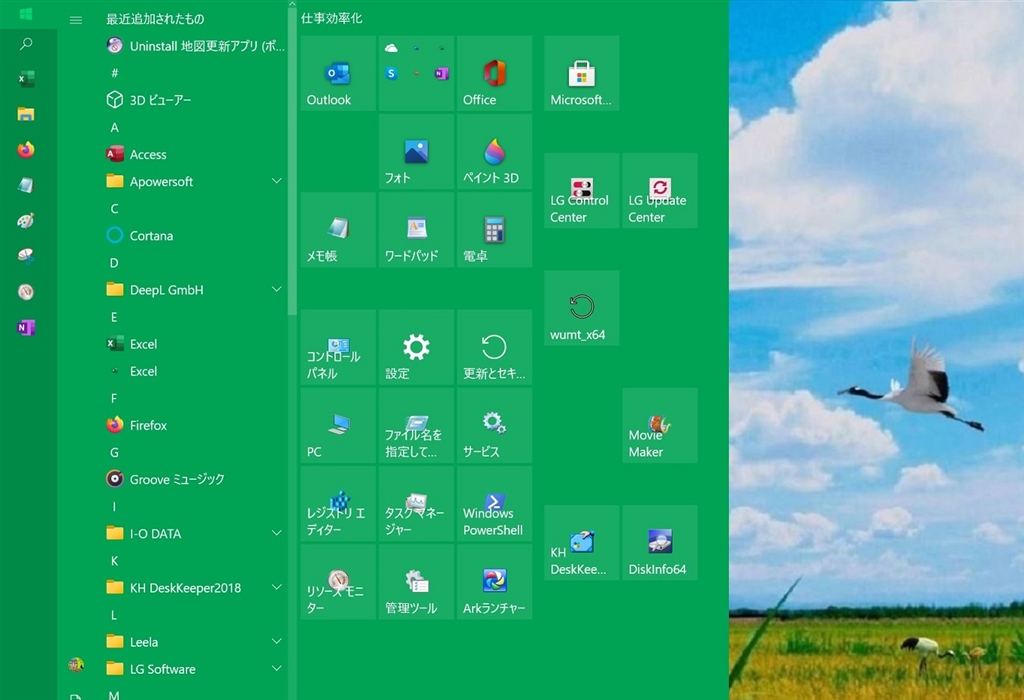Open the 更新とセキュリティ tile
The image size is (1024, 700).
494,347
